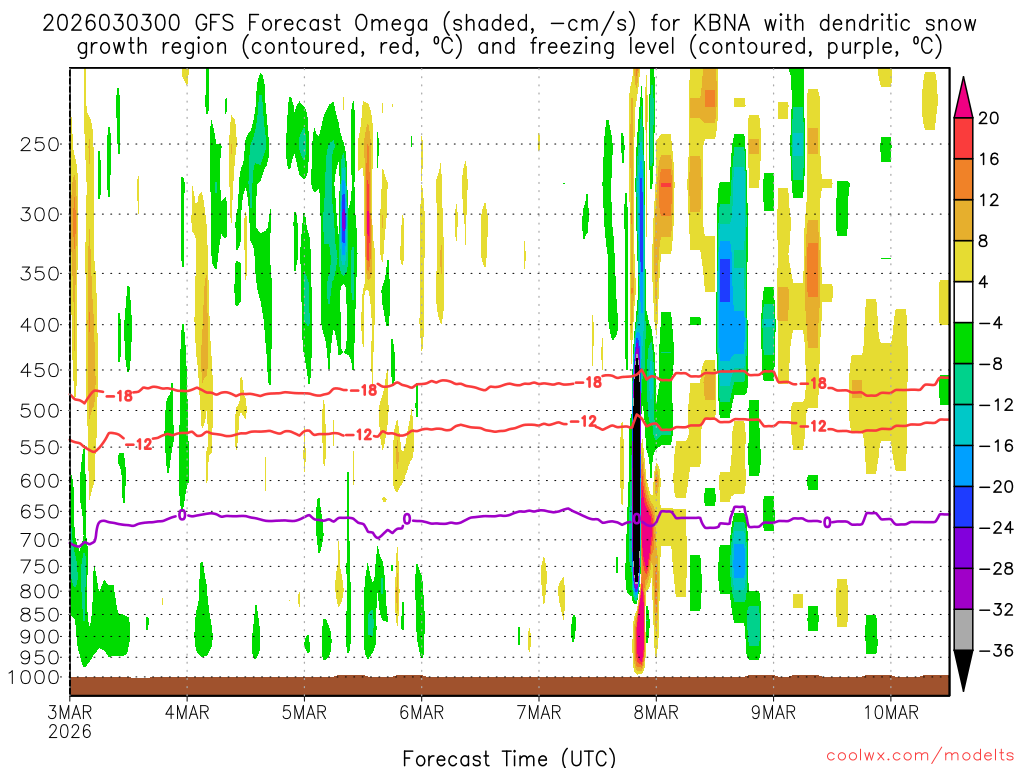Click the blue swatch between -20 and -24
This screenshot has height=768, width=1024.
coord(963,507)
